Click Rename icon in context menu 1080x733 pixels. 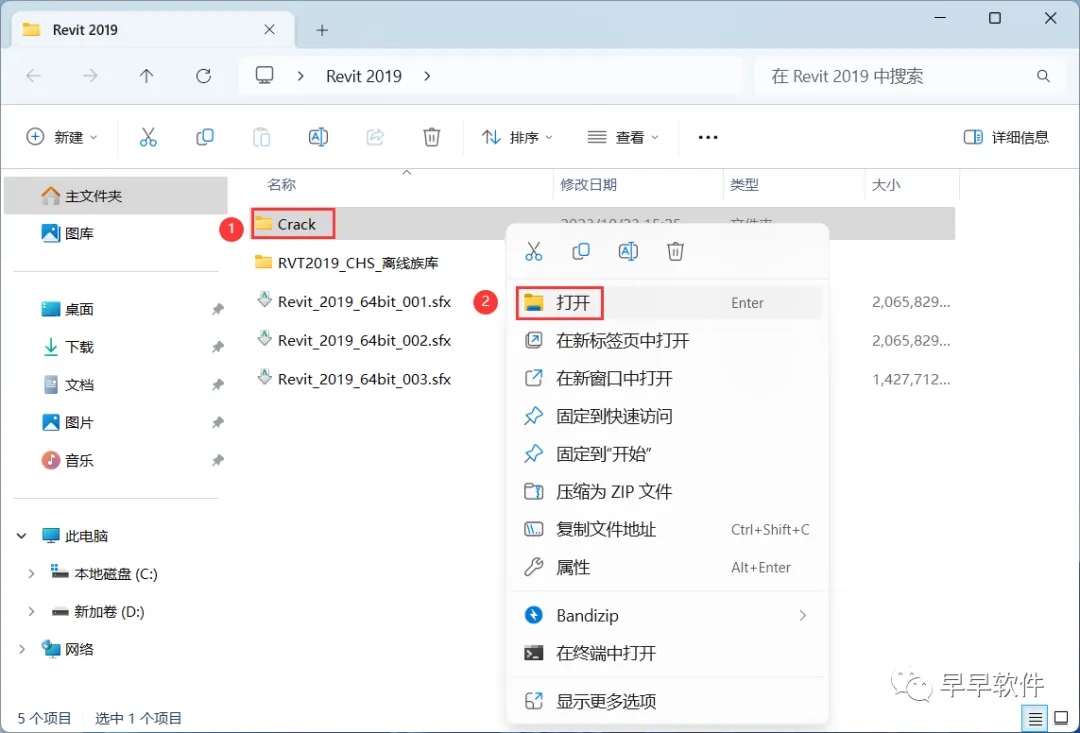click(628, 251)
